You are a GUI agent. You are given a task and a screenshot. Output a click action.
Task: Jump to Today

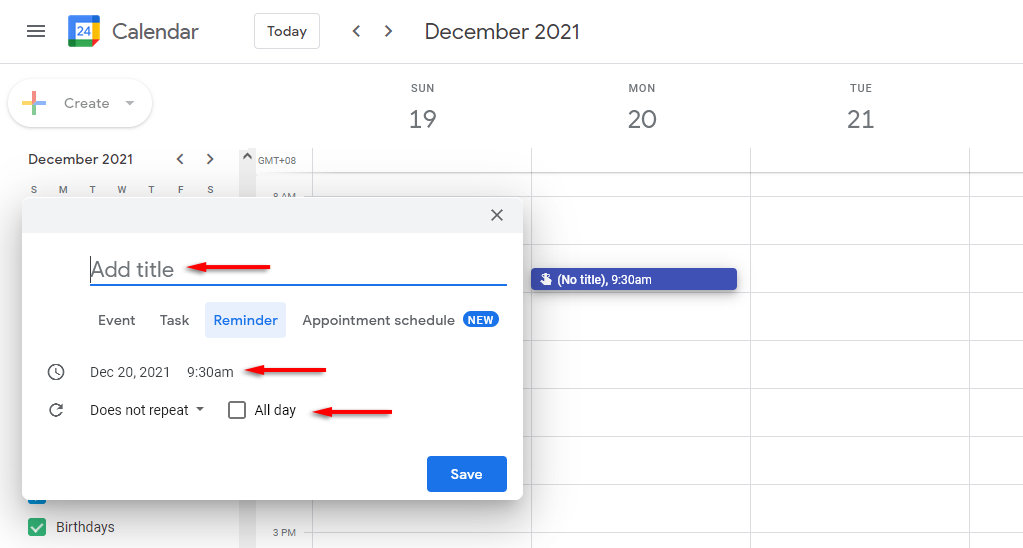pos(287,31)
